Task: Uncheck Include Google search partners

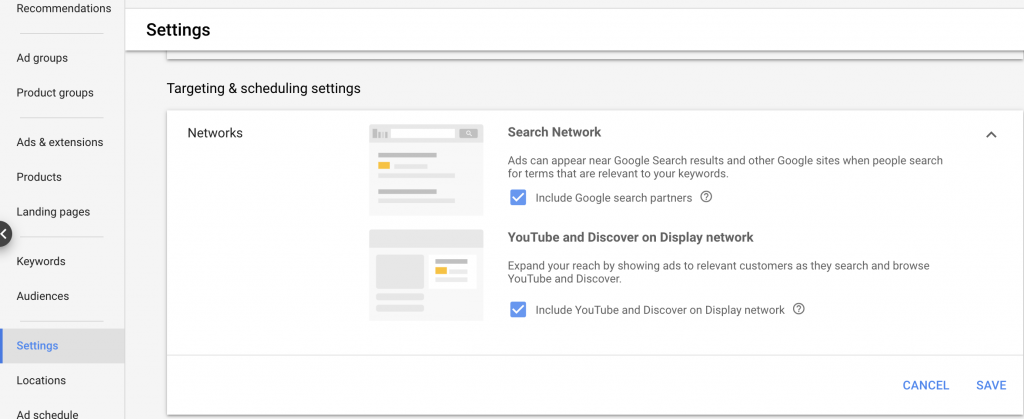Action: [x=518, y=198]
